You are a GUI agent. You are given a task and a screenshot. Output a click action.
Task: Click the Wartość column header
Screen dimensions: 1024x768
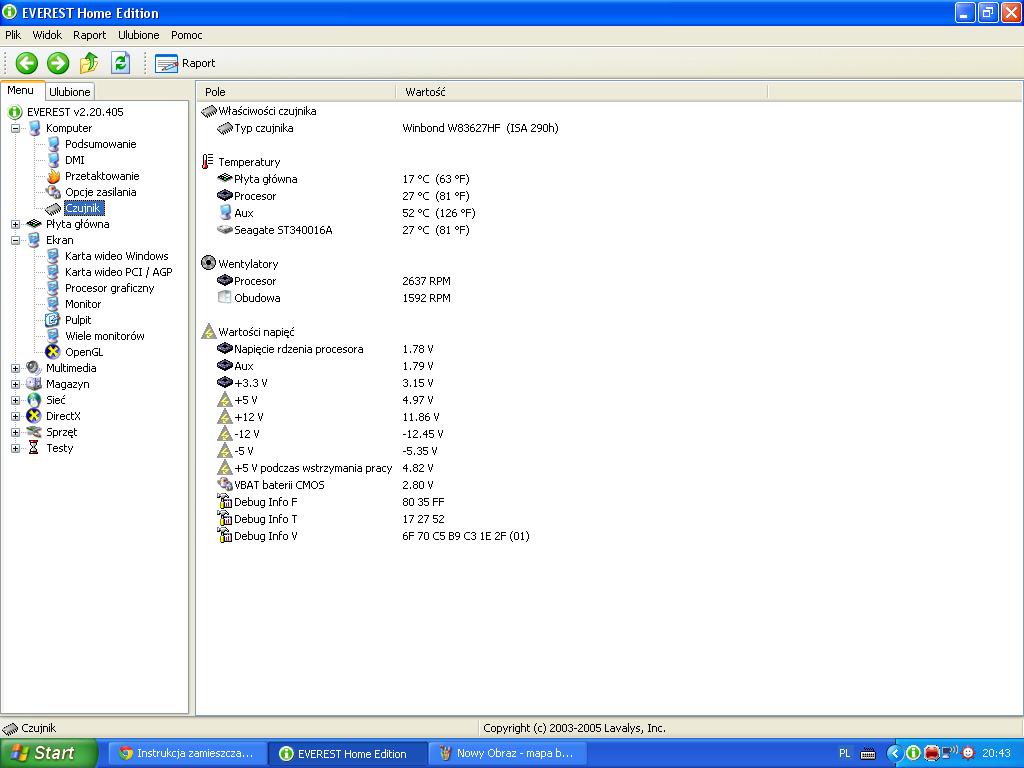pos(581,92)
